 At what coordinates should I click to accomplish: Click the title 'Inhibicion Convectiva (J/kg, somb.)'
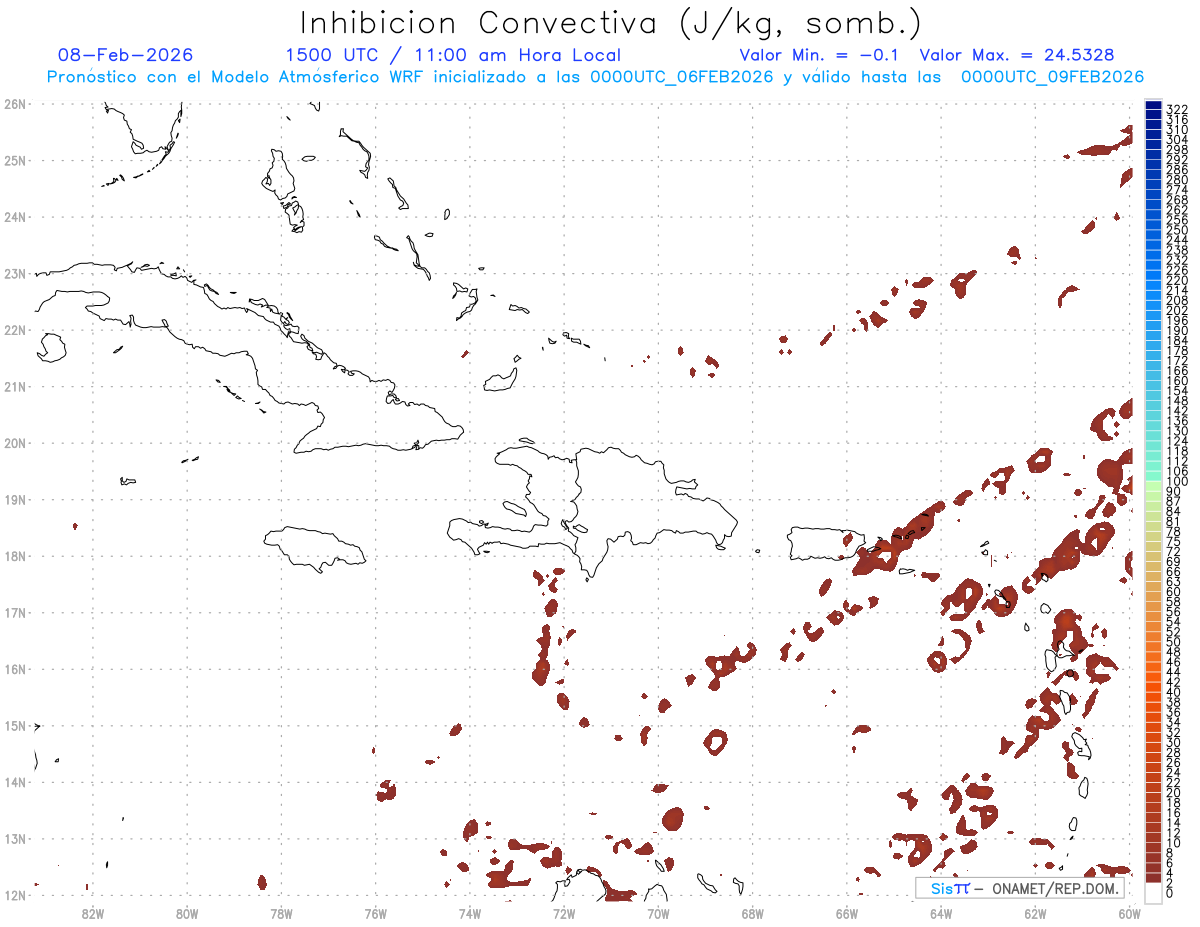(x=611, y=24)
